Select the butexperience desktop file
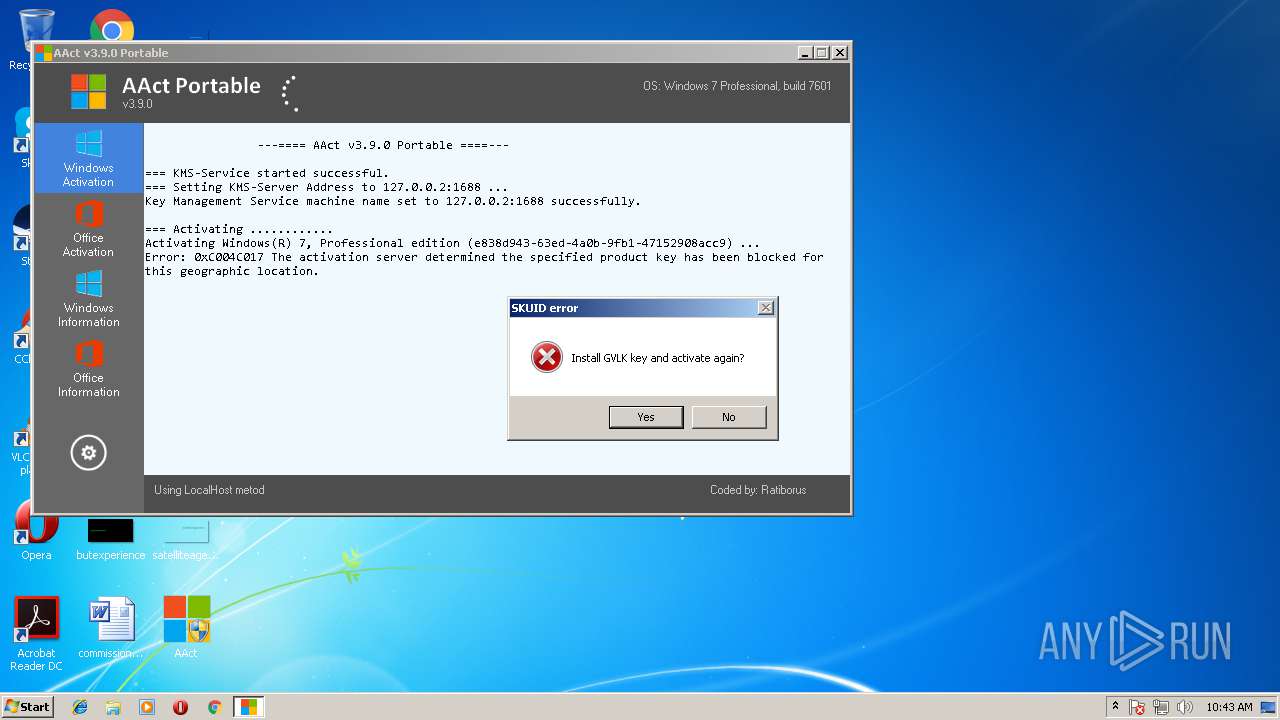This screenshot has height=720, width=1280. [110, 538]
